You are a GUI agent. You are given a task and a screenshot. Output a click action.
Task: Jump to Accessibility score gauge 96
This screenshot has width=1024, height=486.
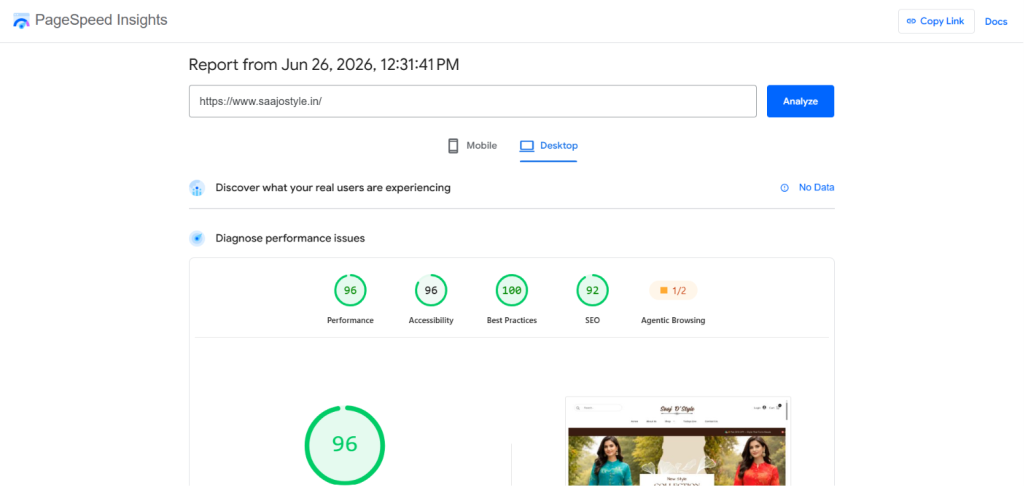pyautogui.click(x=431, y=291)
